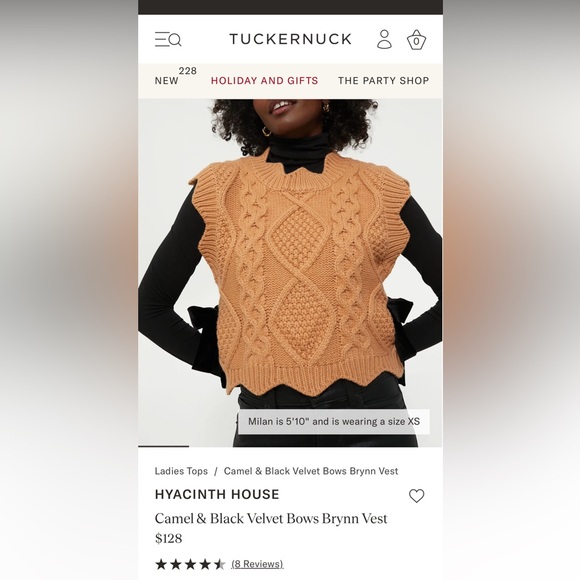Click the product title Brynn Vest text
The image size is (580, 580).
pyautogui.click(x=271, y=519)
